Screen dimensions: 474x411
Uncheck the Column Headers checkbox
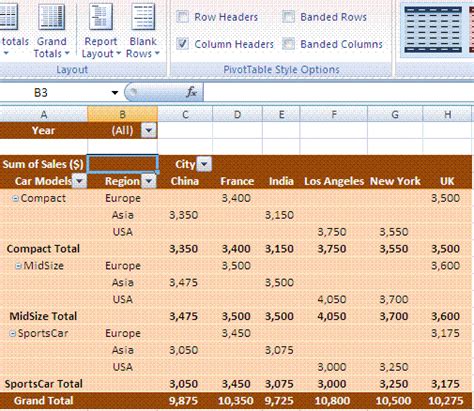pos(182,44)
